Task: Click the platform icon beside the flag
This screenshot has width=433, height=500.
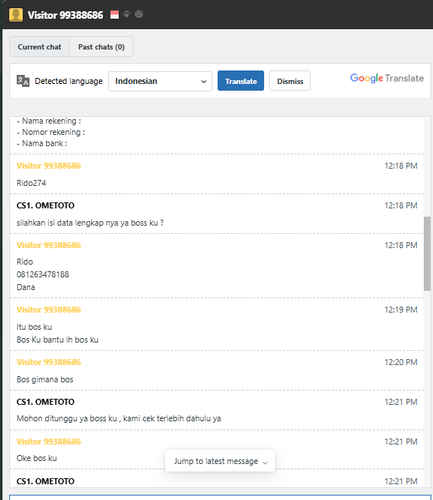Action: click(x=127, y=14)
